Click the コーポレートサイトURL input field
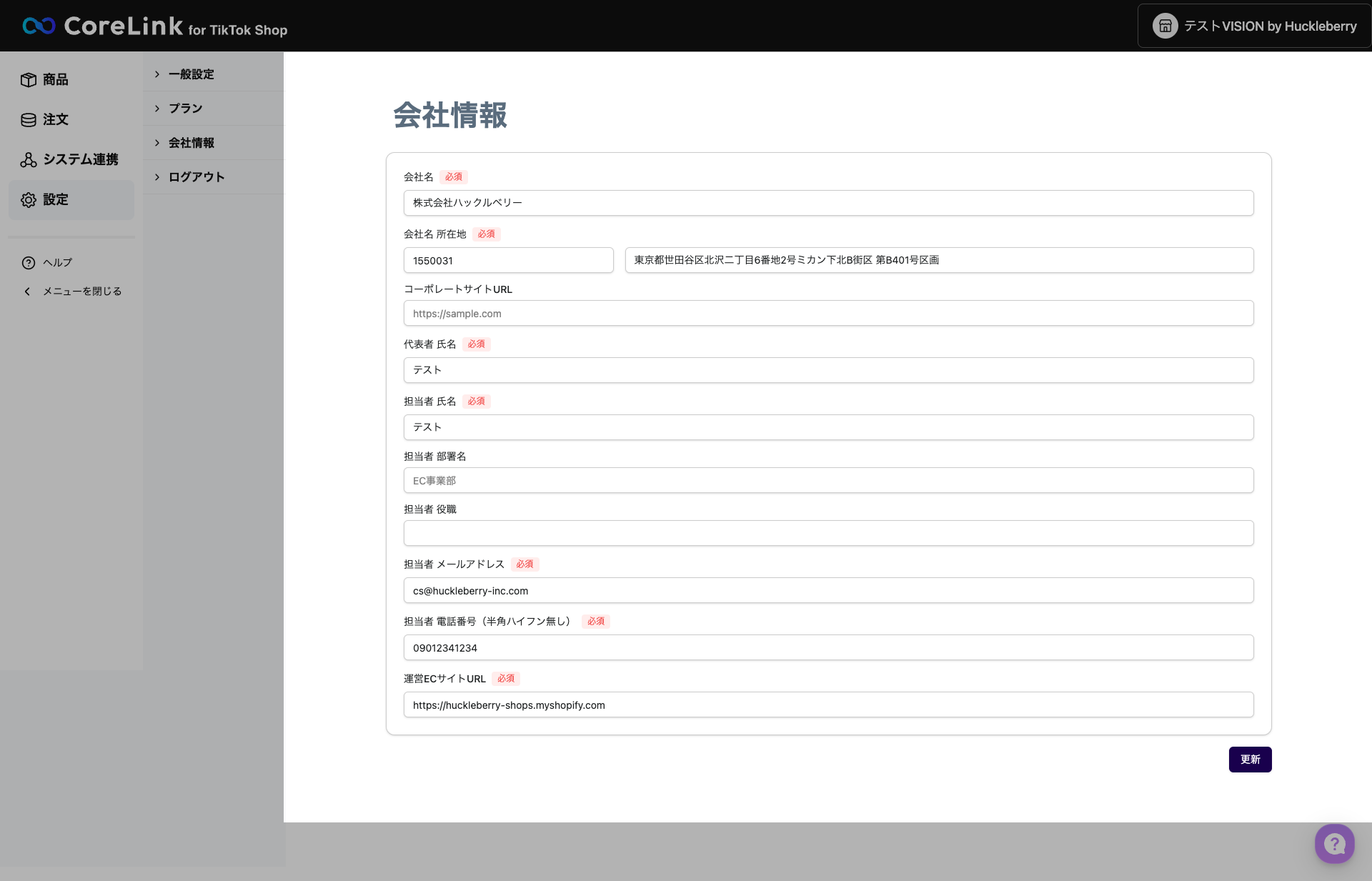 point(828,313)
